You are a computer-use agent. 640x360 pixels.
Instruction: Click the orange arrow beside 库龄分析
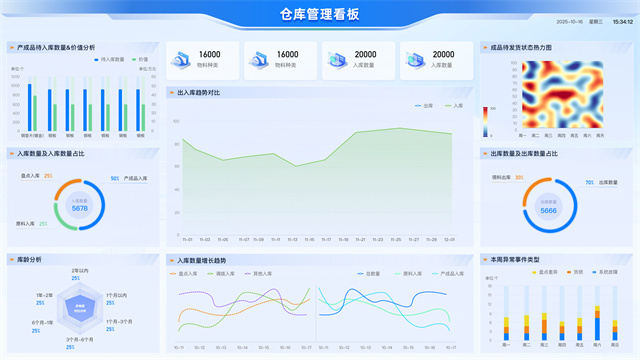(12, 260)
